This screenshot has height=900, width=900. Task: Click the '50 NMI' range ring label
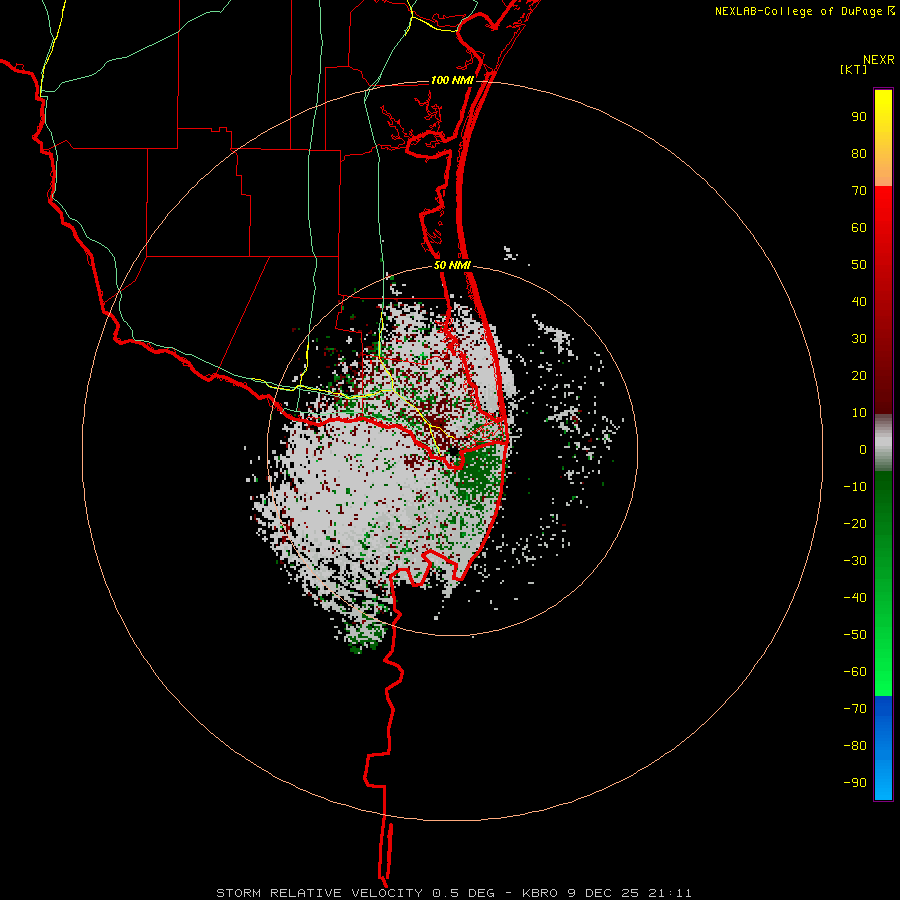[x=452, y=265]
